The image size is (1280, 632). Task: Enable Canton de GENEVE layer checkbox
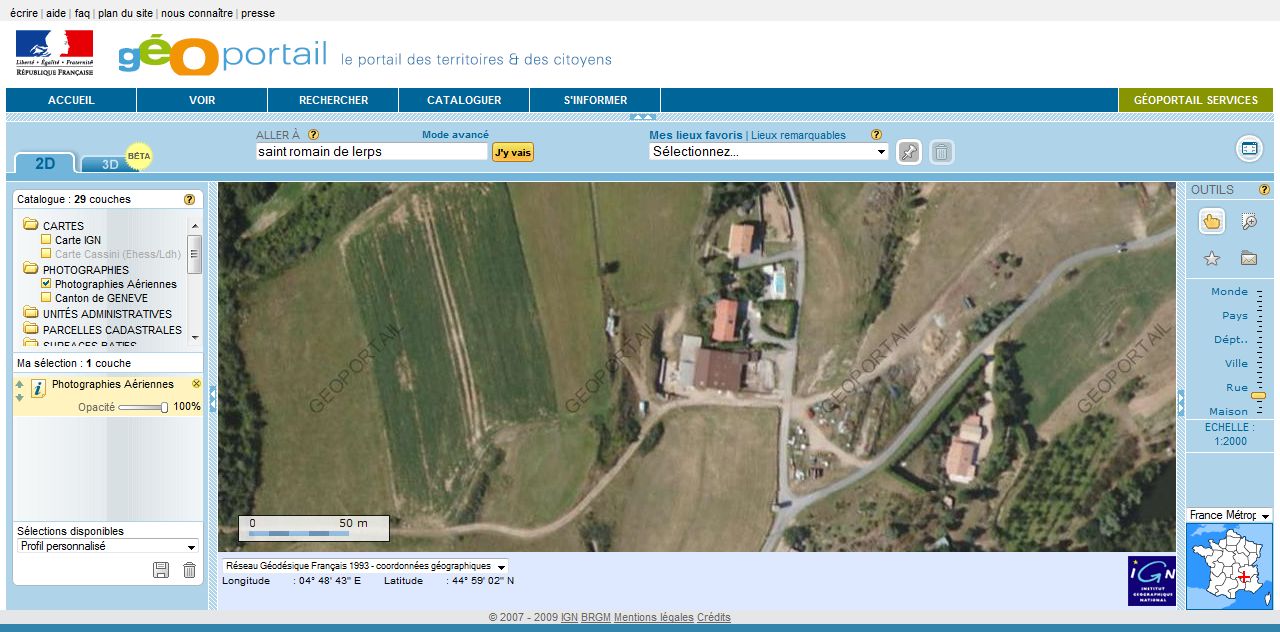coord(46,298)
